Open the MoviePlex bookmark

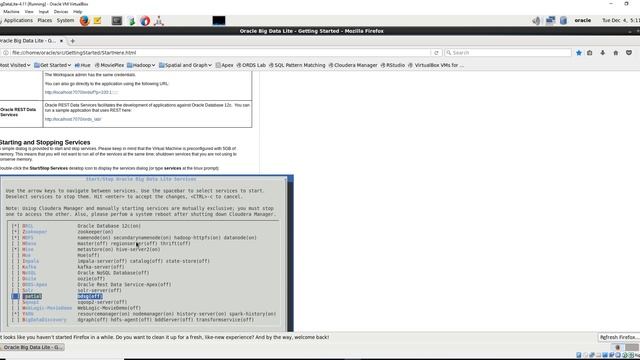(109, 65)
